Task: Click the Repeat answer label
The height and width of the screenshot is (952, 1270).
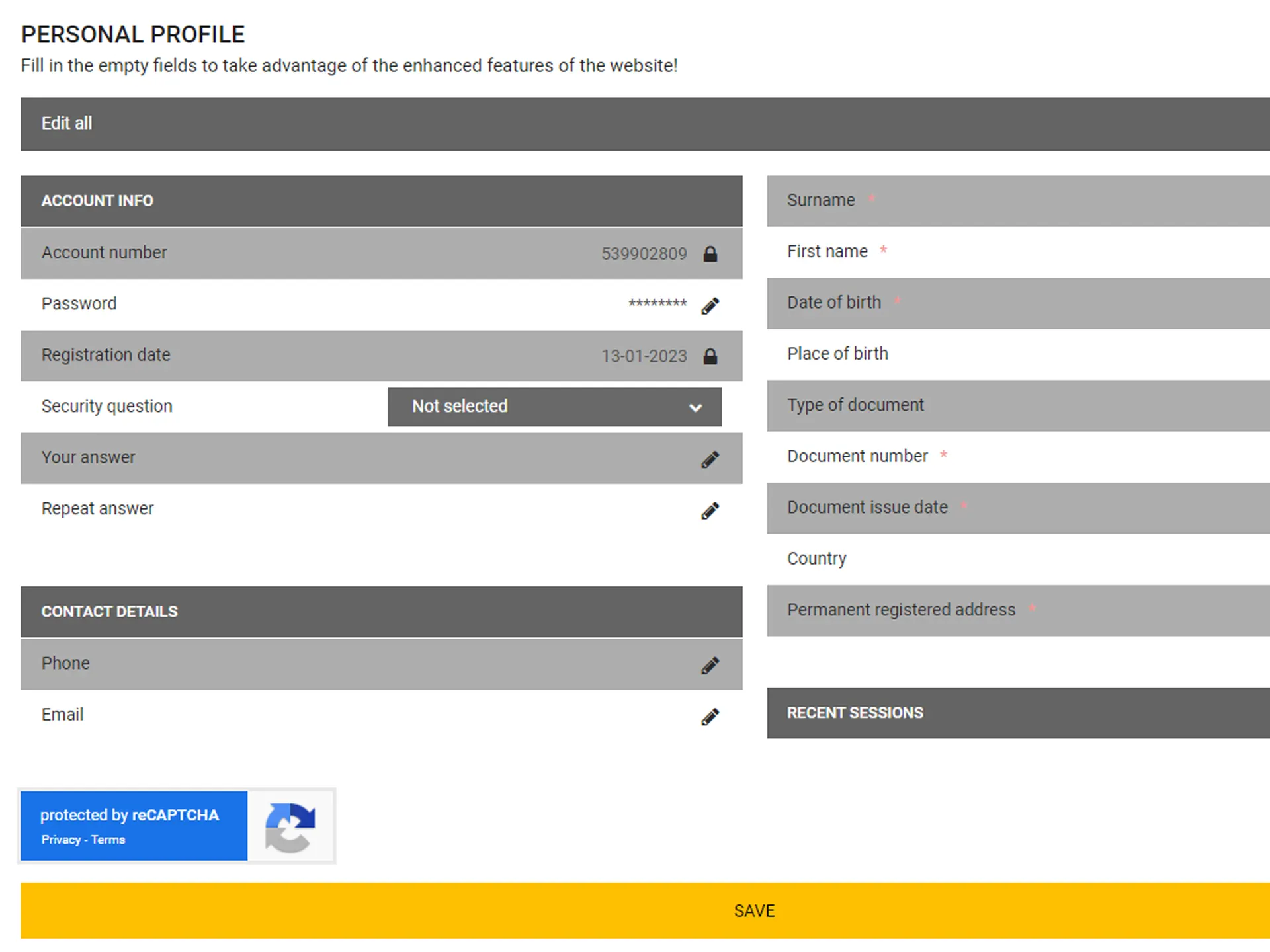Action: (x=98, y=508)
